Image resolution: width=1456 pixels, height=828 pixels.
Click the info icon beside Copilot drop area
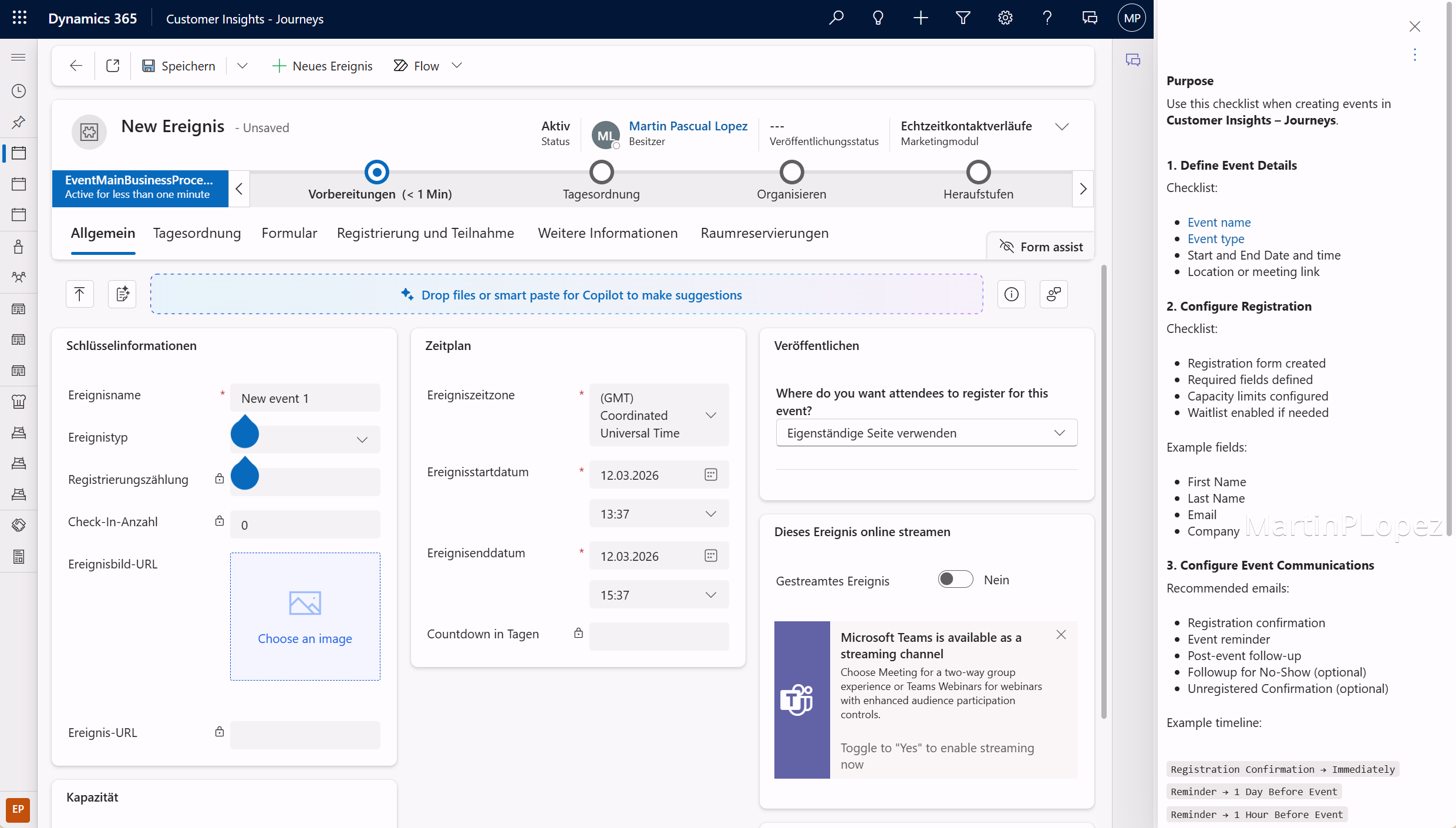[1011, 294]
